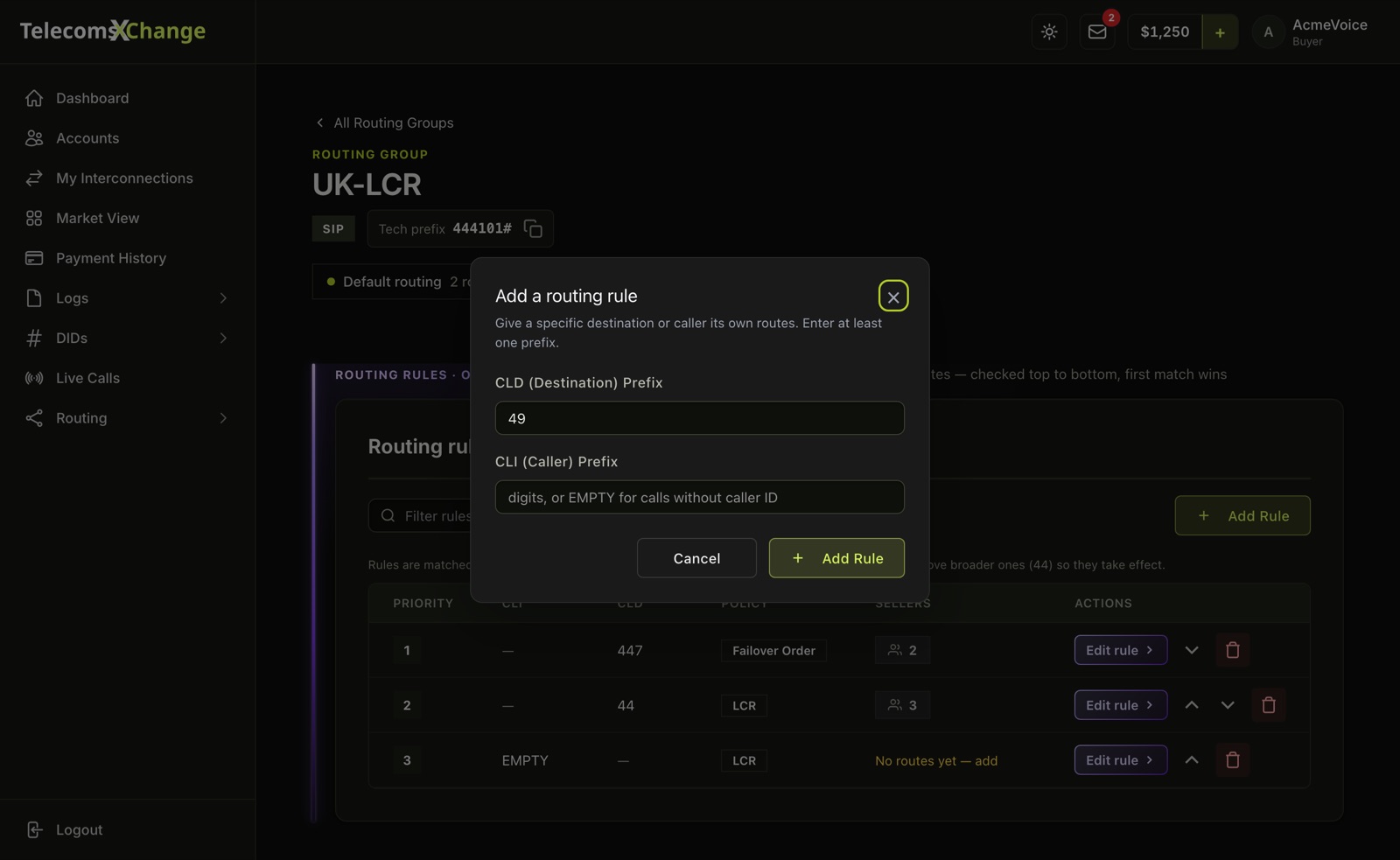The height and width of the screenshot is (860, 1400).
Task: Click the Filter rules search box
Action: [420, 516]
